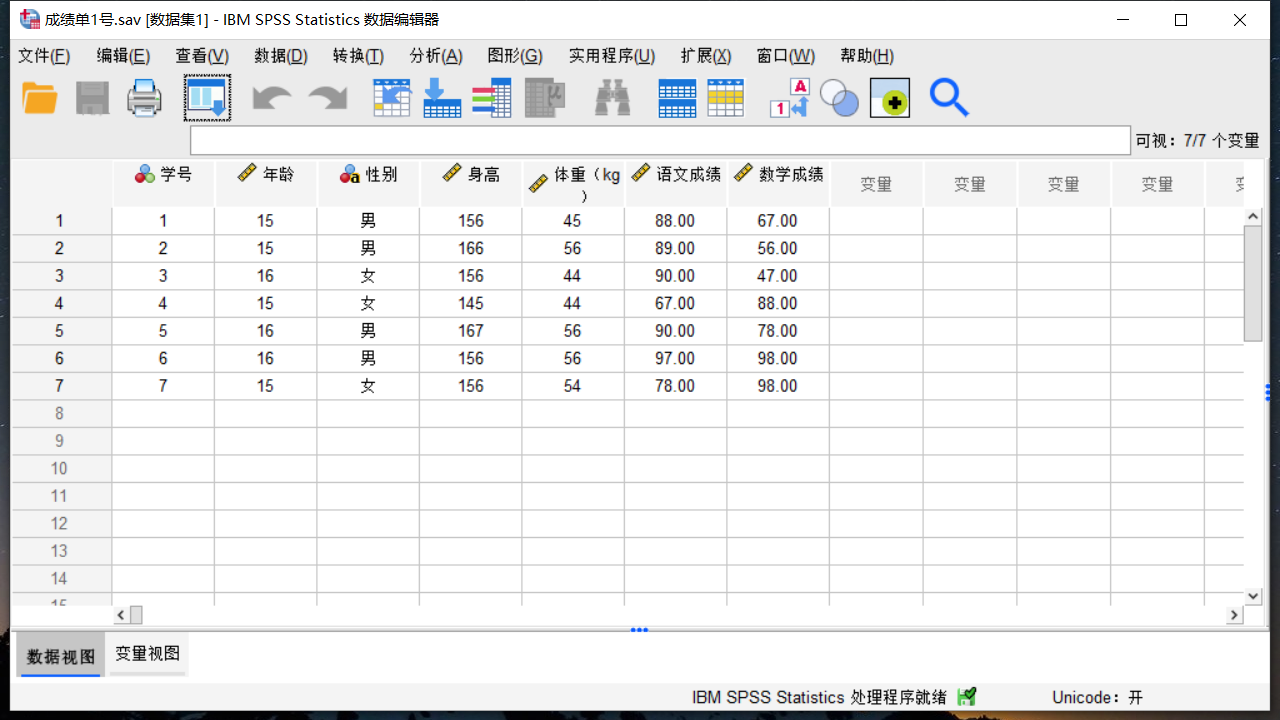Switch to 变量视图 tab
The height and width of the screenshot is (720, 1280).
[146, 654]
